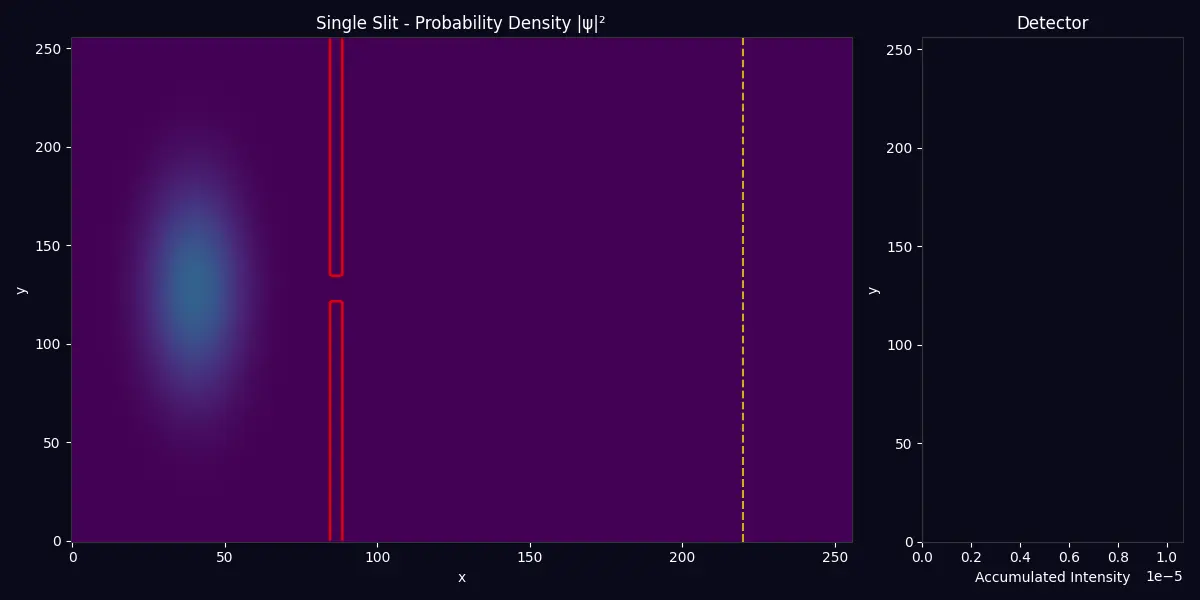
Task: Click the 1.0 tick on Detector x-axis
Action: 1166,555
